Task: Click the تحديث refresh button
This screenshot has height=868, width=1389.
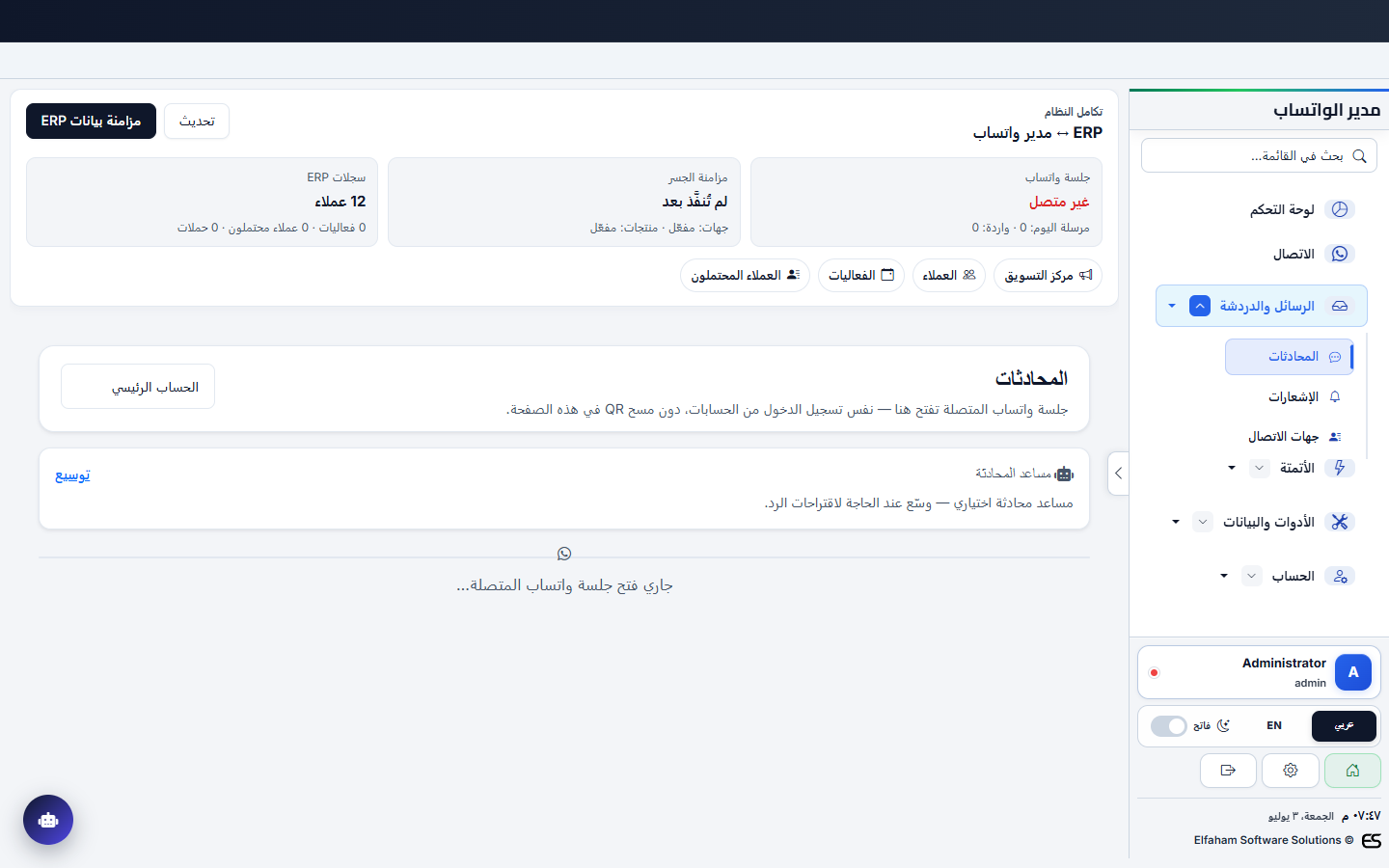Action: coord(197,122)
